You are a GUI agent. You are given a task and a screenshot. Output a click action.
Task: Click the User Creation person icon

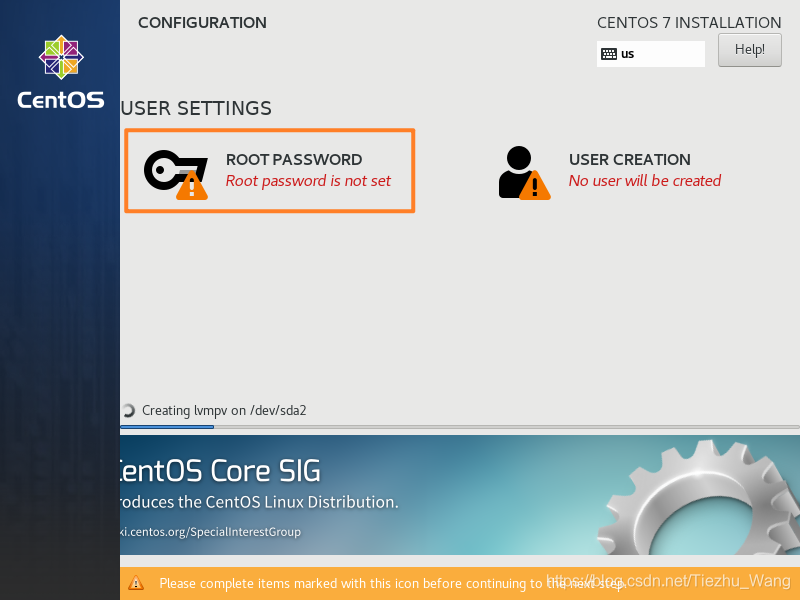click(524, 172)
